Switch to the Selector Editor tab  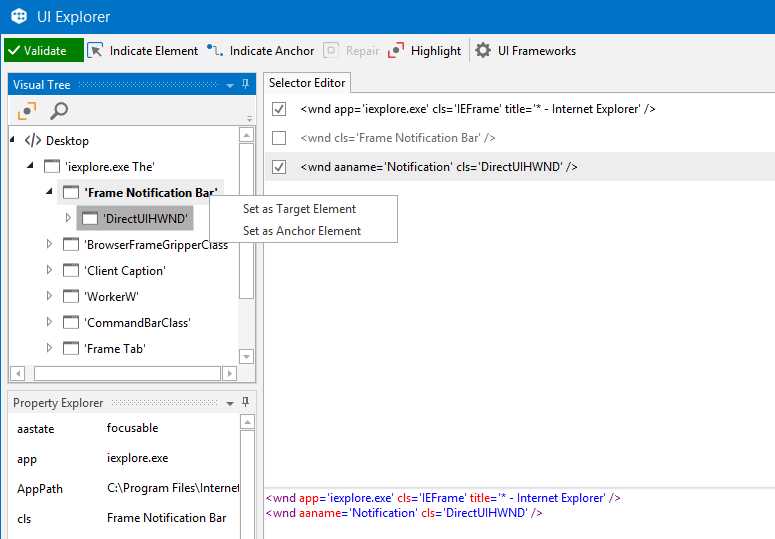307,83
